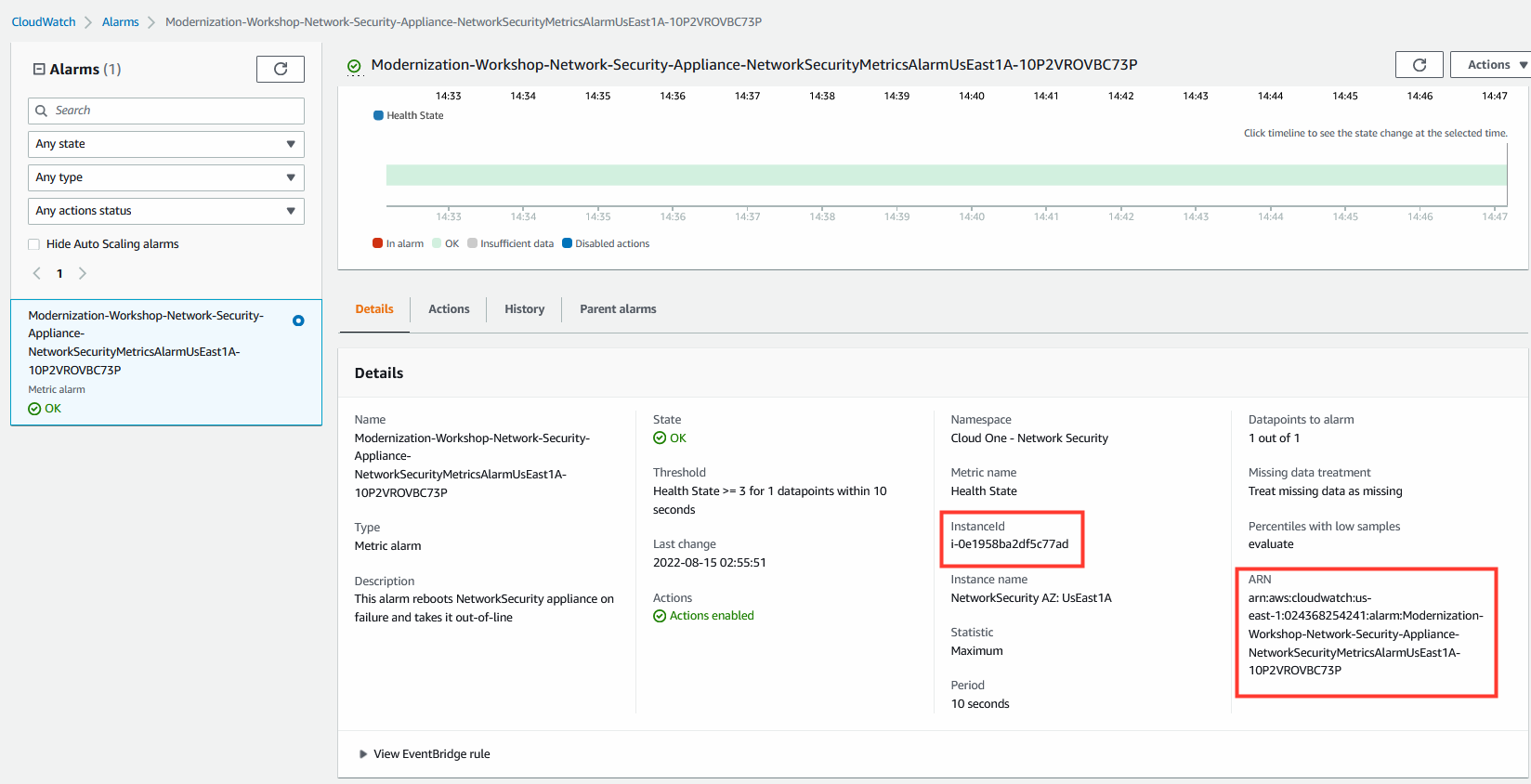Image resolution: width=1531 pixels, height=784 pixels.
Task: Click the Actions enabled link
Action: (x=712, y=616)
